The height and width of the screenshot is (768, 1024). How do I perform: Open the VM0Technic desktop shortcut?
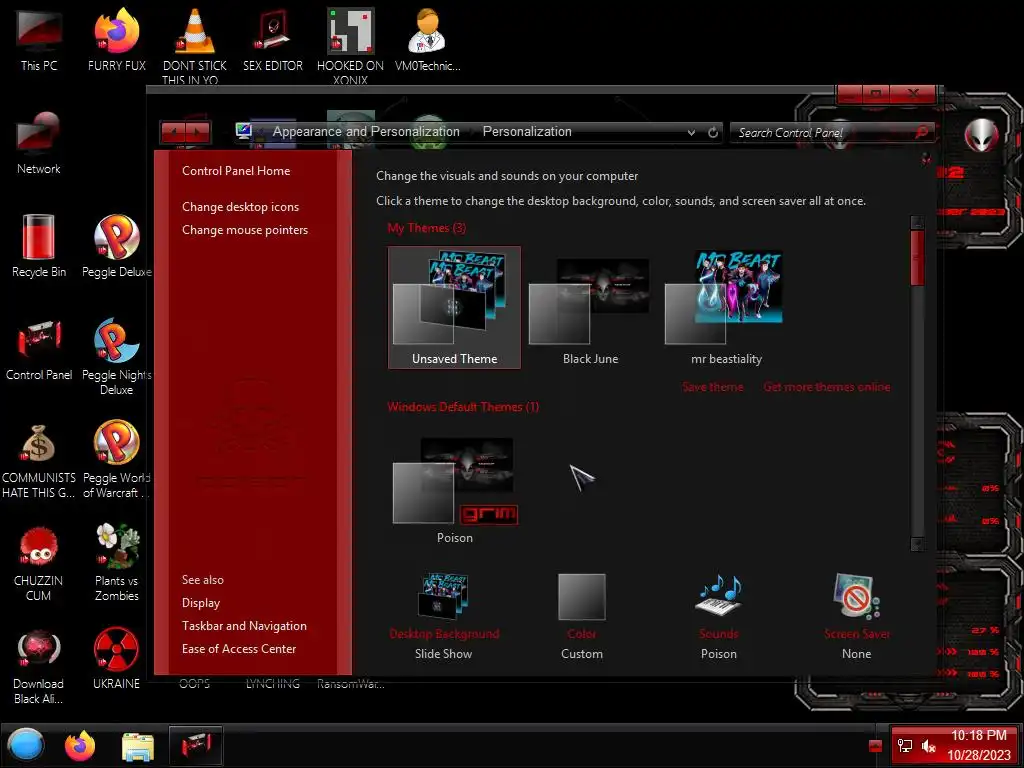428,40
